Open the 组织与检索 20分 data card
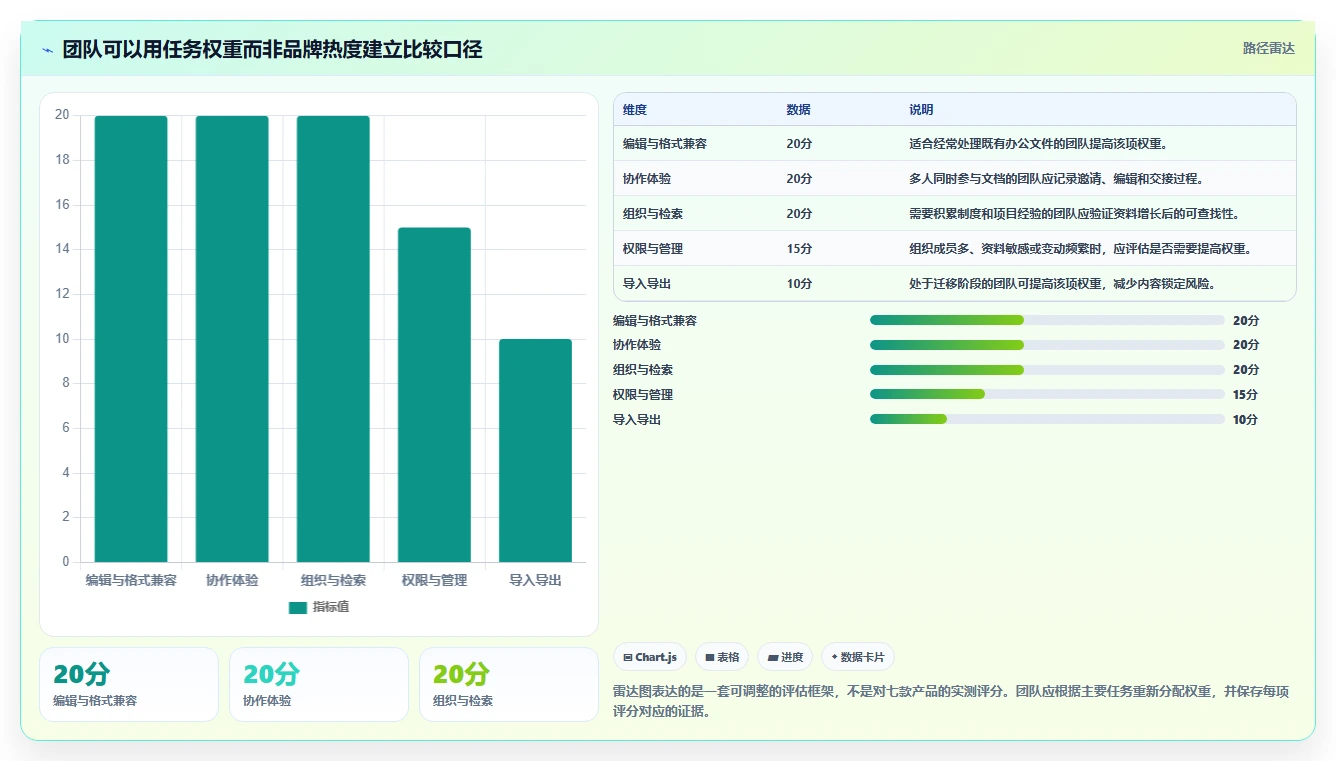1336x761 pixels. pyautogui.click(x=509, y=684)
